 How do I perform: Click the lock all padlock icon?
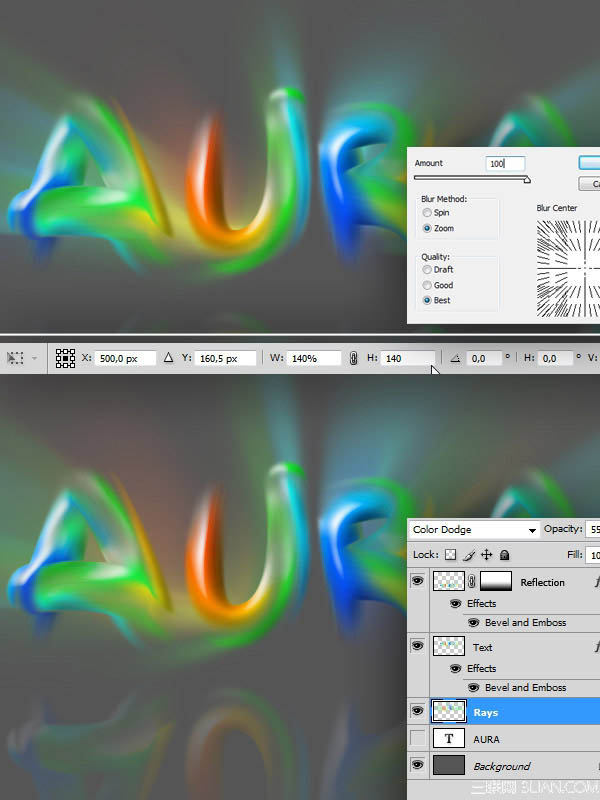505,555
